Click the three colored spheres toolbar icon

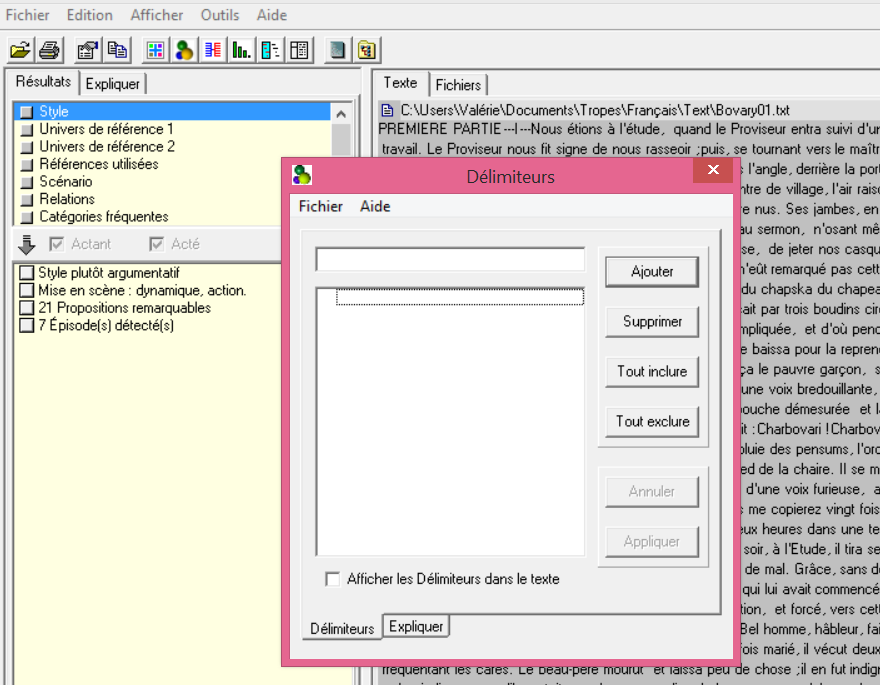click(184, 49)
